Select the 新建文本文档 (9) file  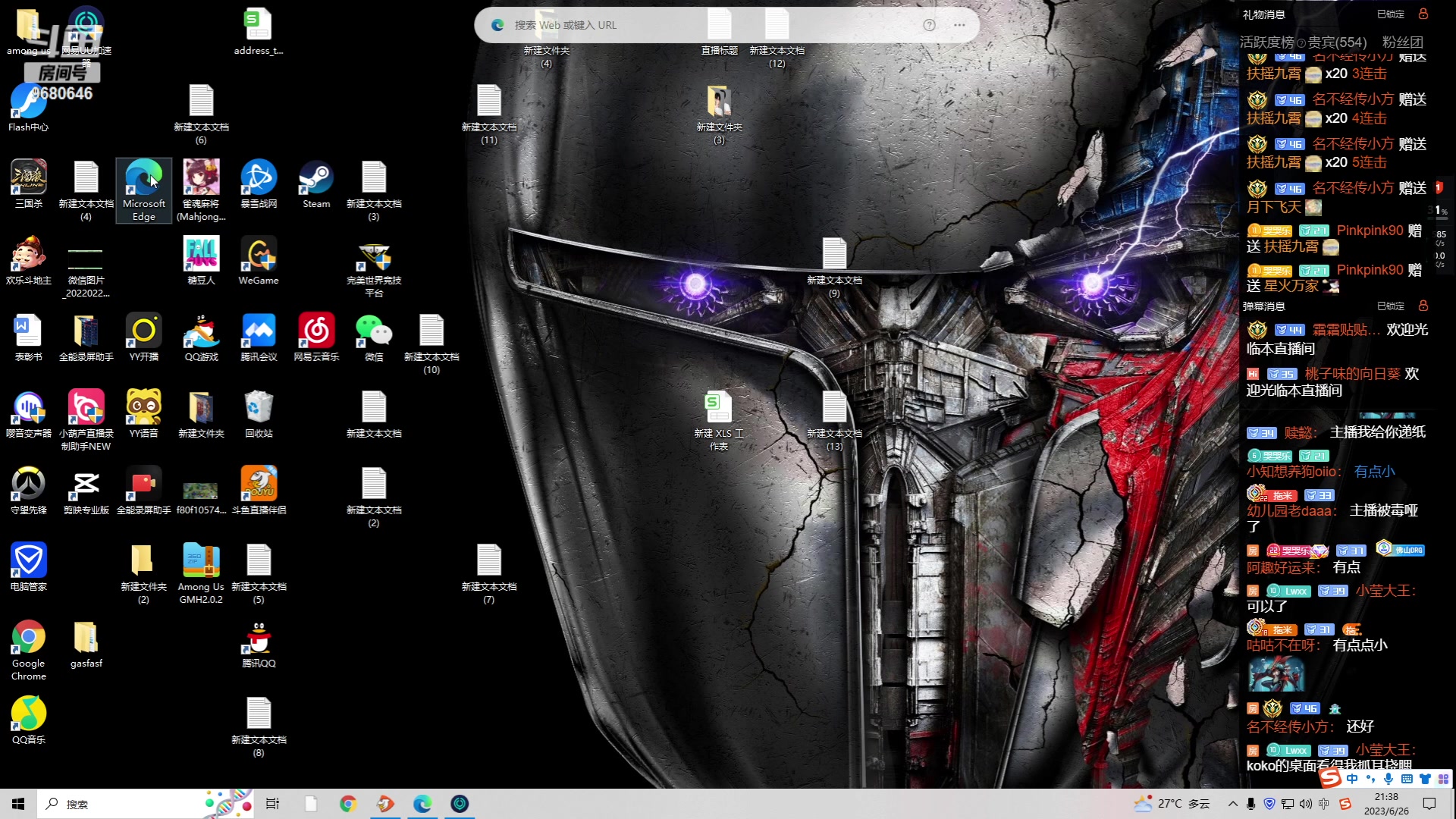(834, 267)
